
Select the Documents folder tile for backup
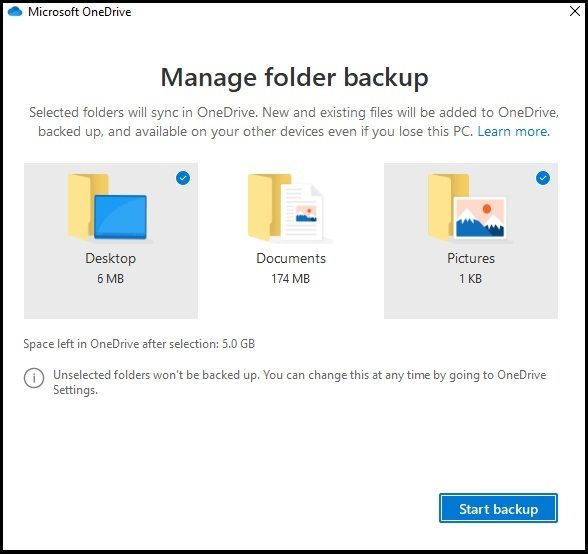291,240
